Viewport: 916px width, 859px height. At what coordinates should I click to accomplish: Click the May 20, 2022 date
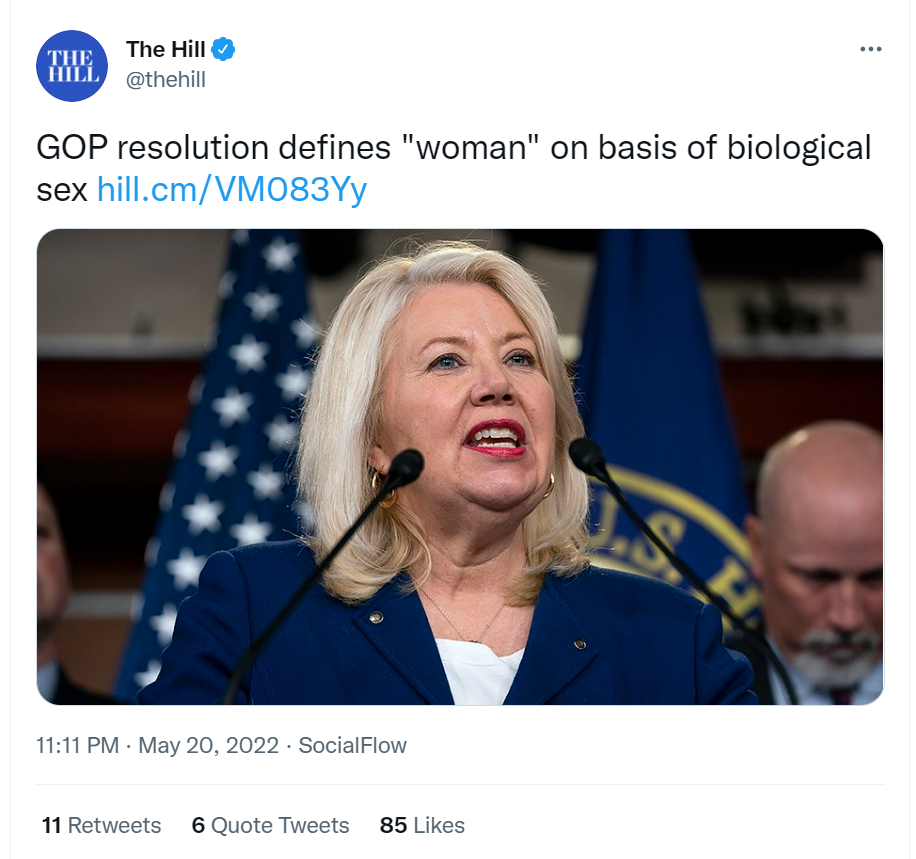pos(209,746)
